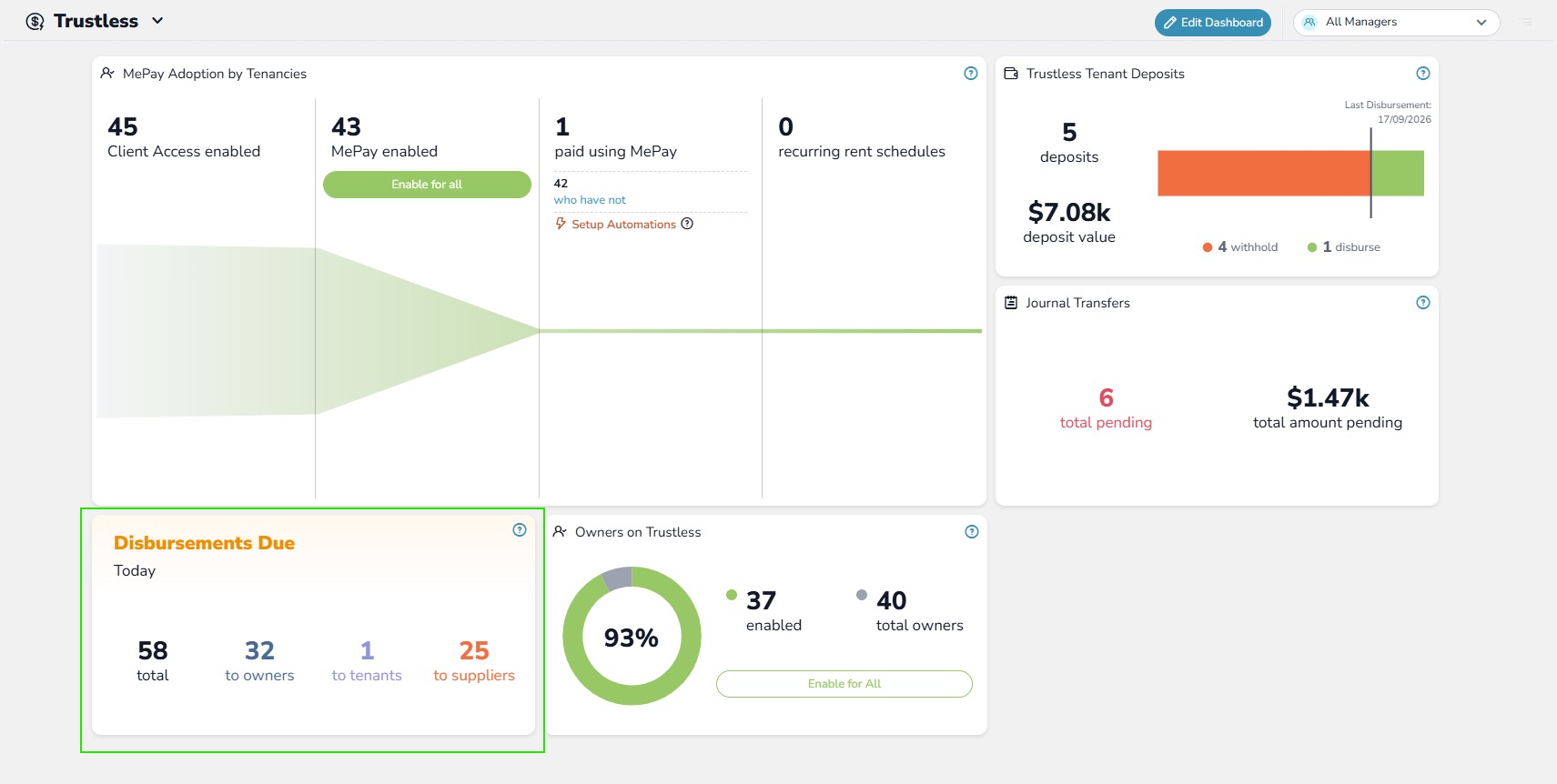Image resolution: width=1557 pixels, height=784 pixels.
Task: Click help icon beside Setup Automations
Action: click(x=687, y=224)
